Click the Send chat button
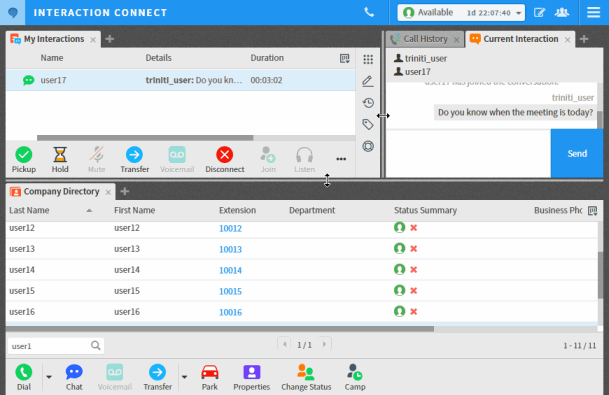The image size is (609, 395). (x=577, y=153)
